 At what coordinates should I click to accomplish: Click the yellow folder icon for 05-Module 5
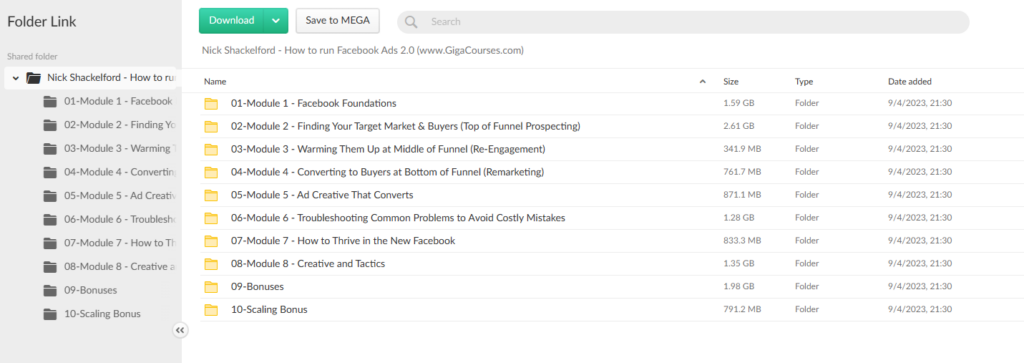click(211, 195)
